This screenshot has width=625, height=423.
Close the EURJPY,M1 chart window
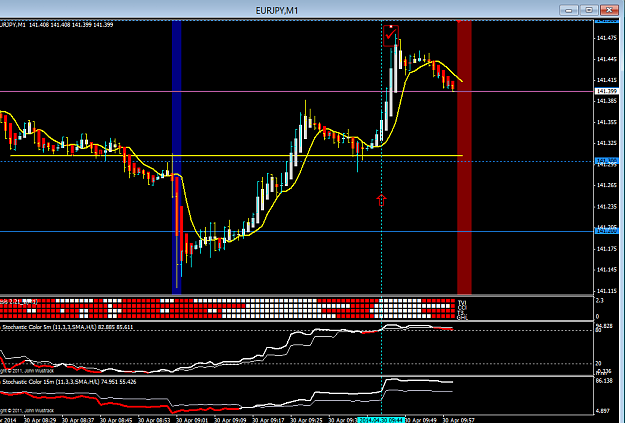point(609,10)
